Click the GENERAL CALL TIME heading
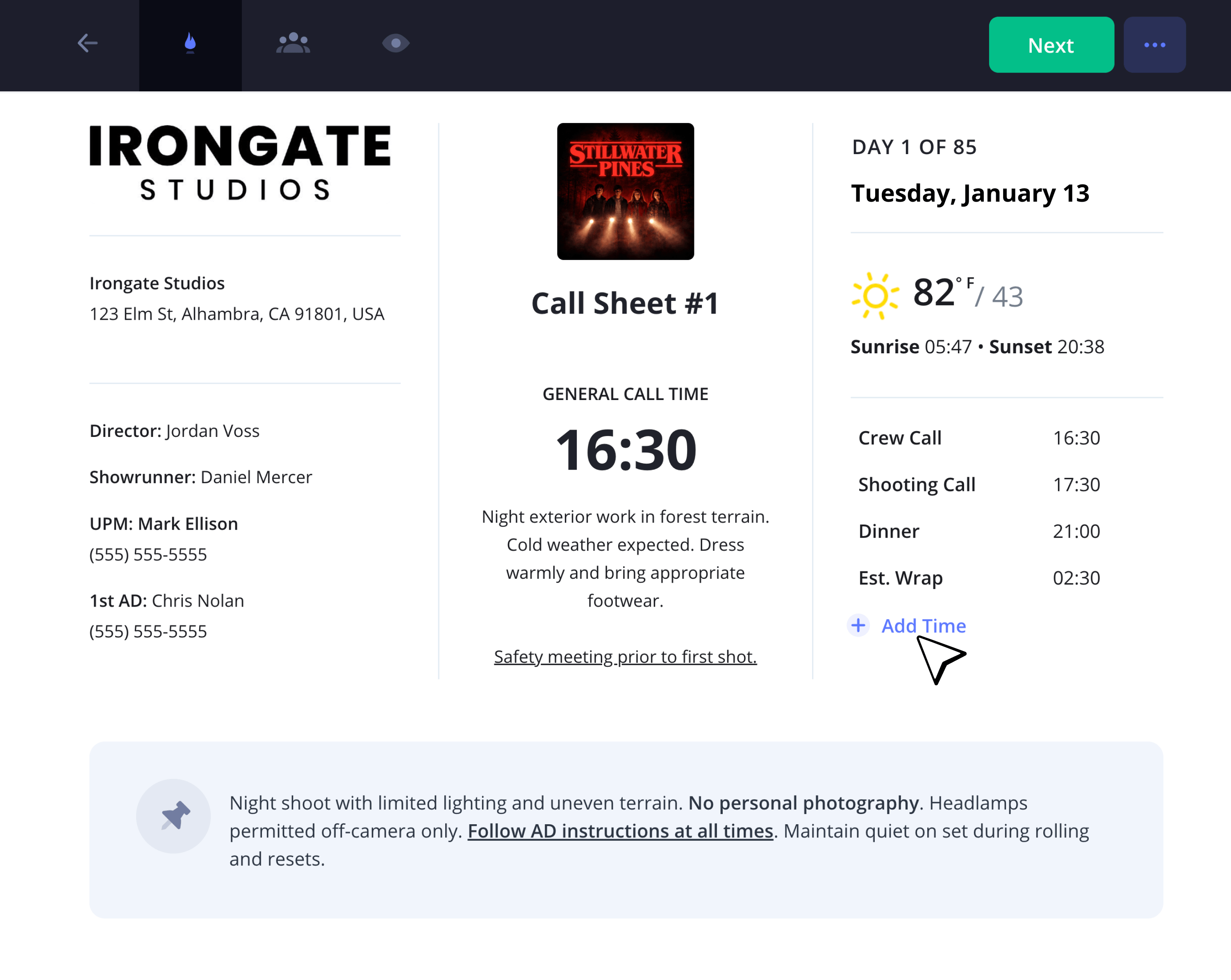 point(625,394)
